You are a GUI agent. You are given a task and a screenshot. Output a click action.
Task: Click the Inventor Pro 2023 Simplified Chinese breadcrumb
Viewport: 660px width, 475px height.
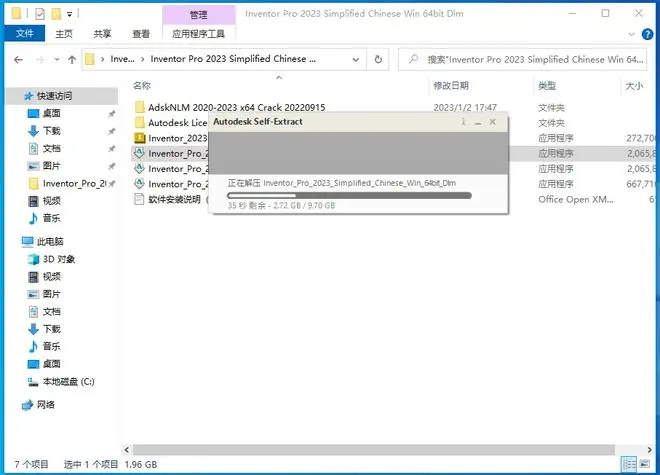click(x=233, y=59)
